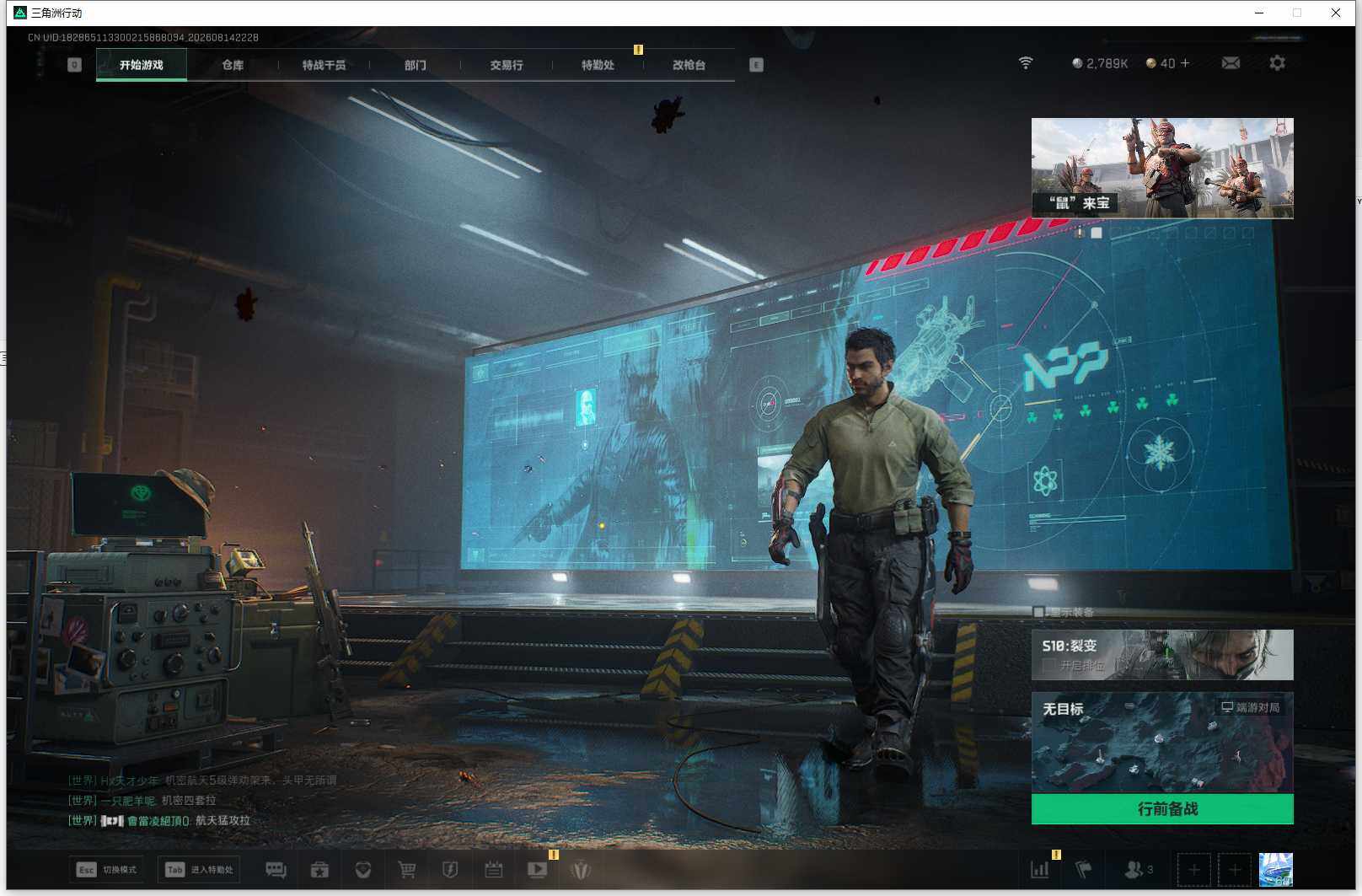Open the "鼠"来宝 event banner
The width and height of the screenshot is (1362, 896).
coord(1162,168)
